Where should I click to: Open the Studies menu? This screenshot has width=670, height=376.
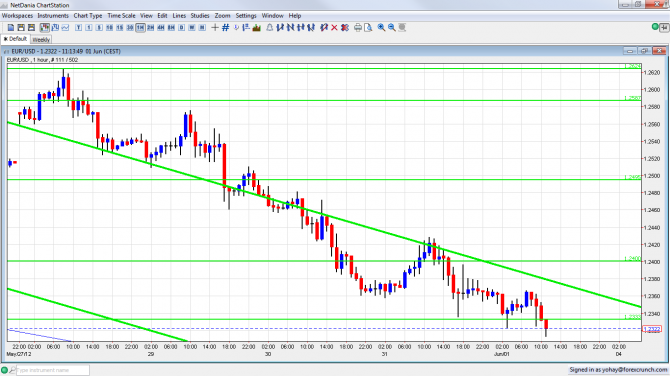(200, 16)
